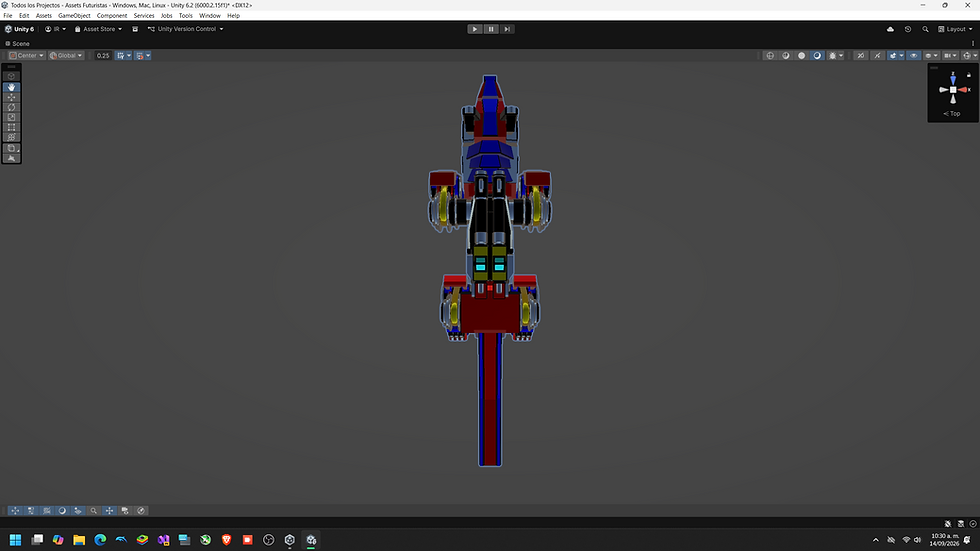The width and height of the screenshot is (980, 551).
Task: Toggle scene lighting button
Action: point(878,56)
